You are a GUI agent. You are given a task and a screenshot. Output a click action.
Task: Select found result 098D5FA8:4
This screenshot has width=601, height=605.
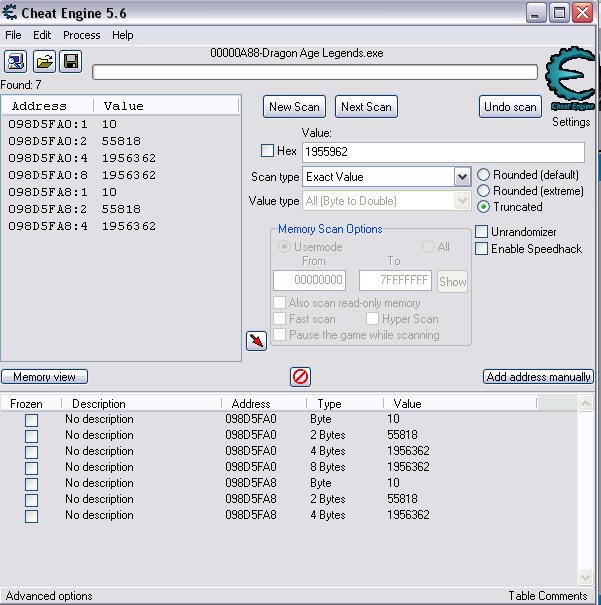[121, 226]
